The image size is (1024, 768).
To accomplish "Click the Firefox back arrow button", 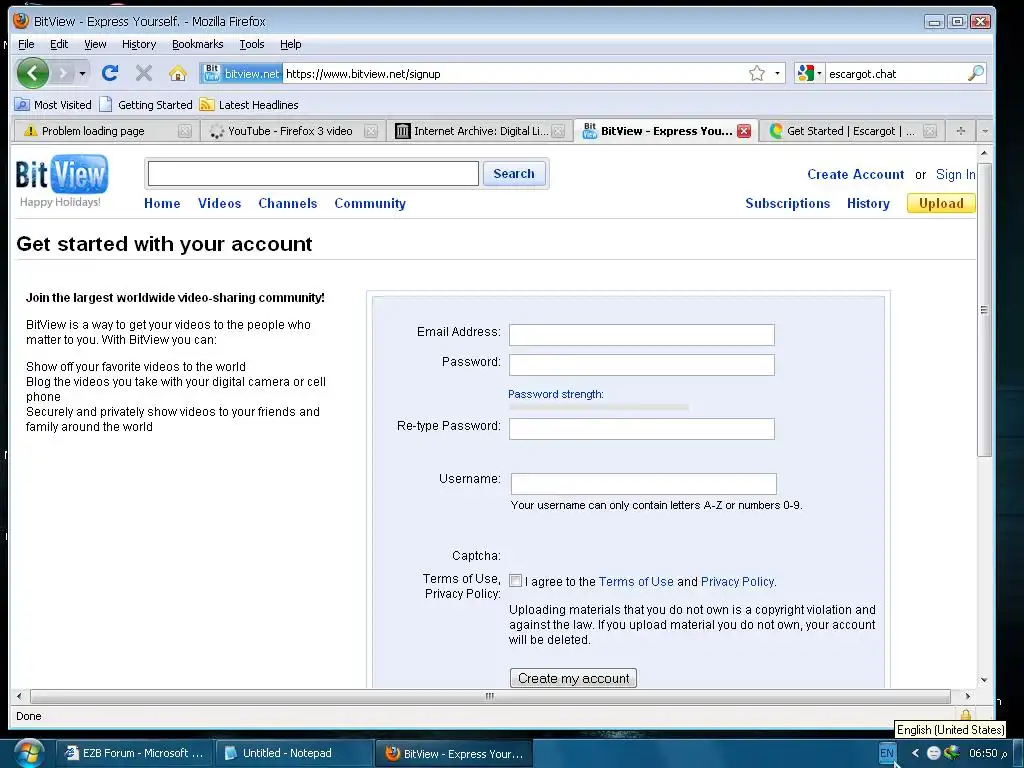I will click(x=33, y=73).
